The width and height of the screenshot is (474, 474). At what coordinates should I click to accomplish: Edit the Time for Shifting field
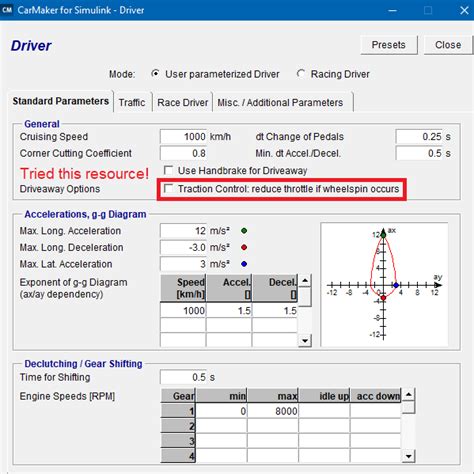tap(183, 377)
